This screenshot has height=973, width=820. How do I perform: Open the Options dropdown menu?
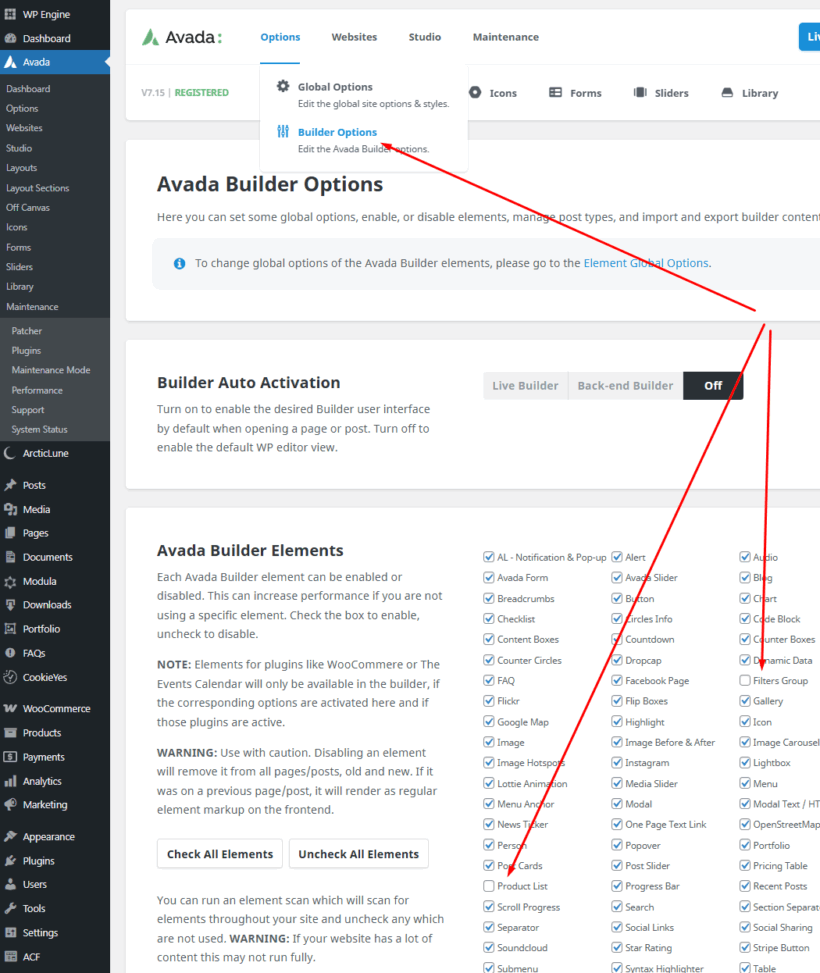280,37
